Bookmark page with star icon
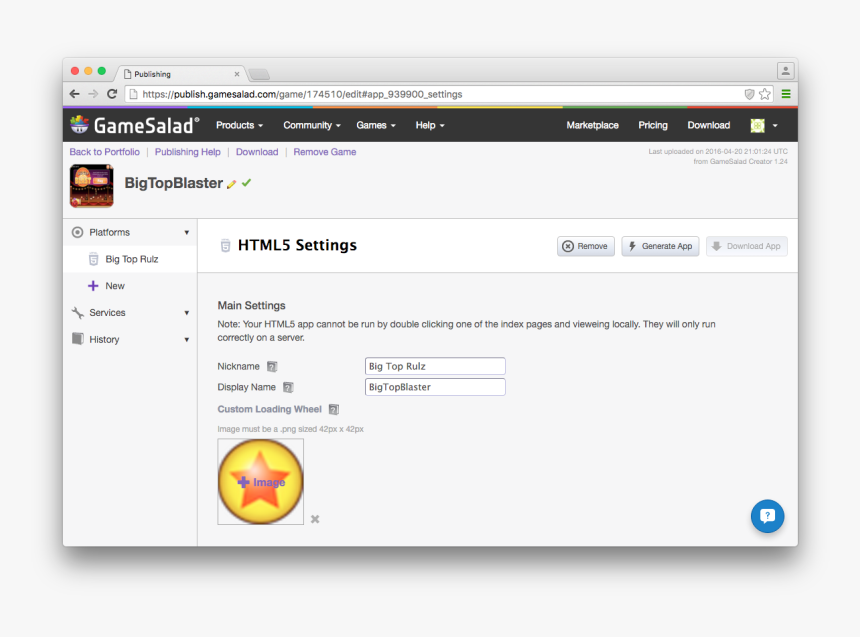Image resolution: width=860 pixels, height=637 pixels. coord(765,94)
